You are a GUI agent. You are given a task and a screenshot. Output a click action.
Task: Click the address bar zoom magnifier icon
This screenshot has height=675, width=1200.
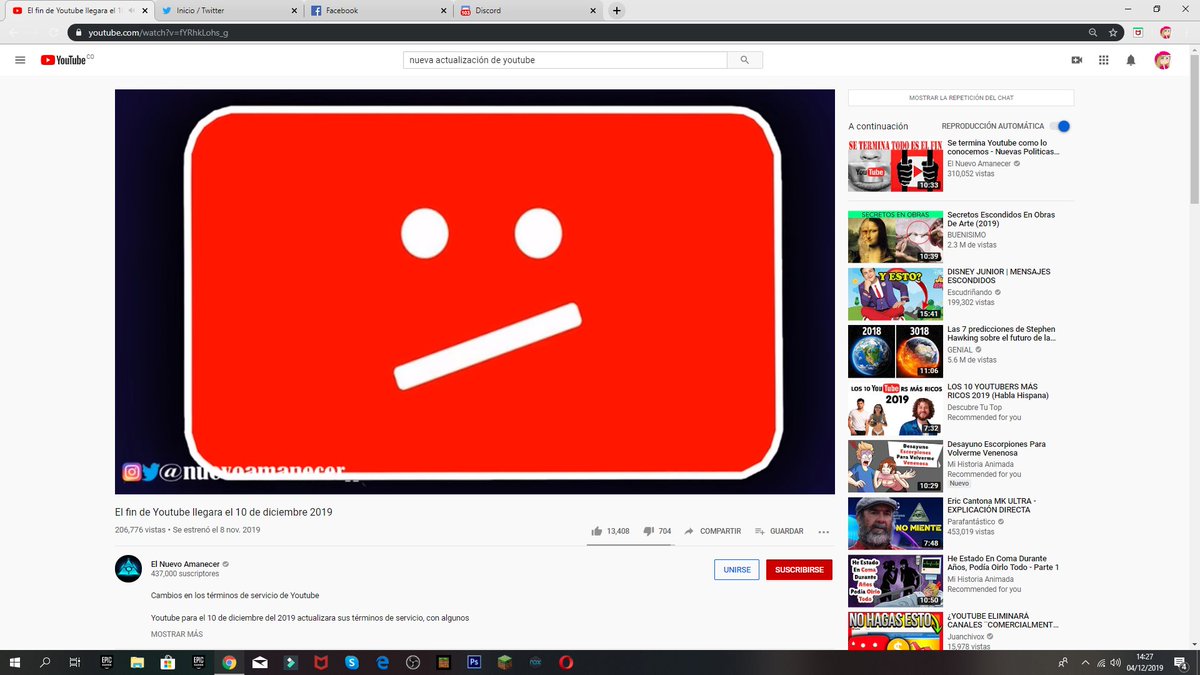[x=1093, y=32]
